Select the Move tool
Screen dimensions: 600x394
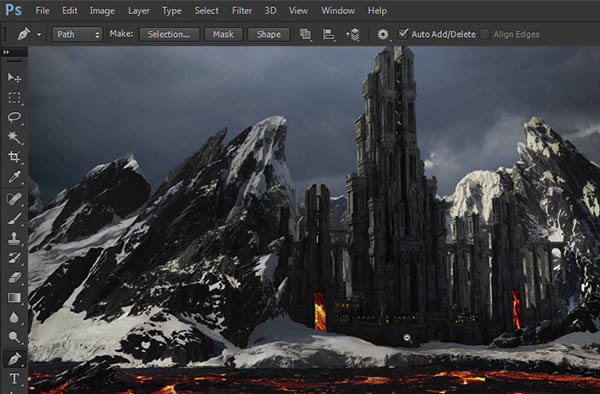coord(15,78)
